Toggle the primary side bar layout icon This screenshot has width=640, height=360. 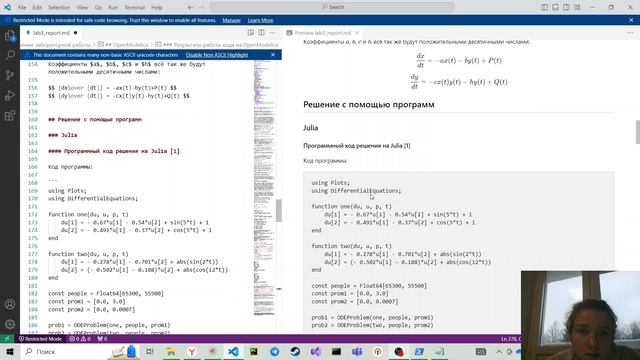tap(544, 7)
